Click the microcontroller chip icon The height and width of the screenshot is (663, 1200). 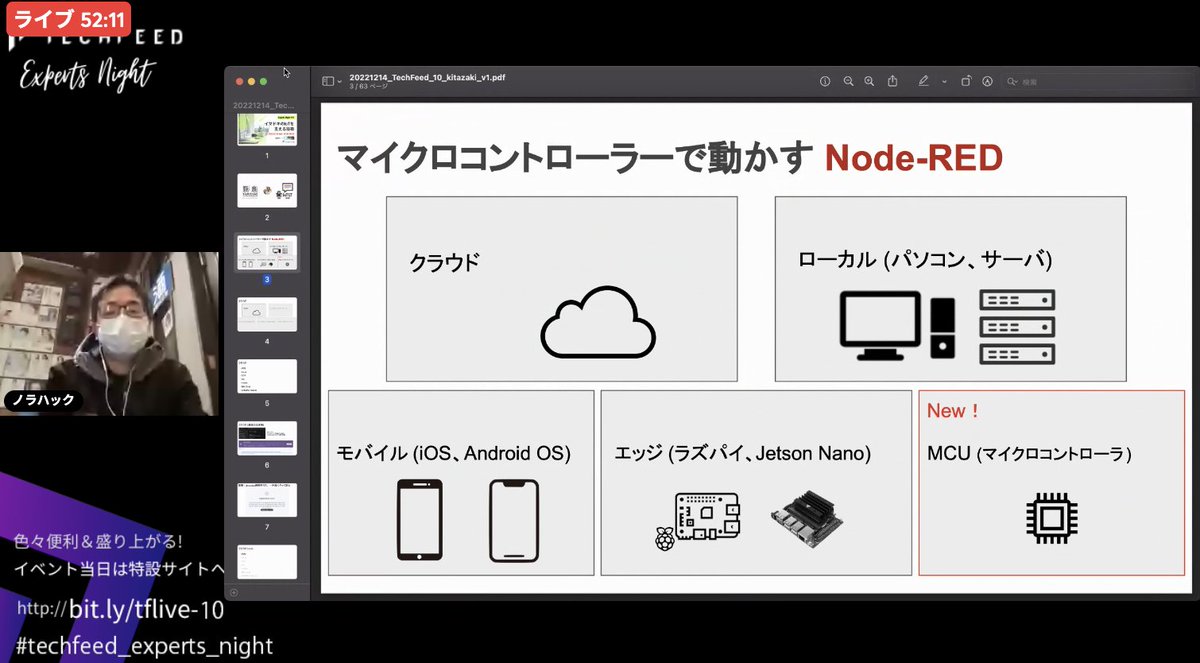click(x=1050, y=518)
